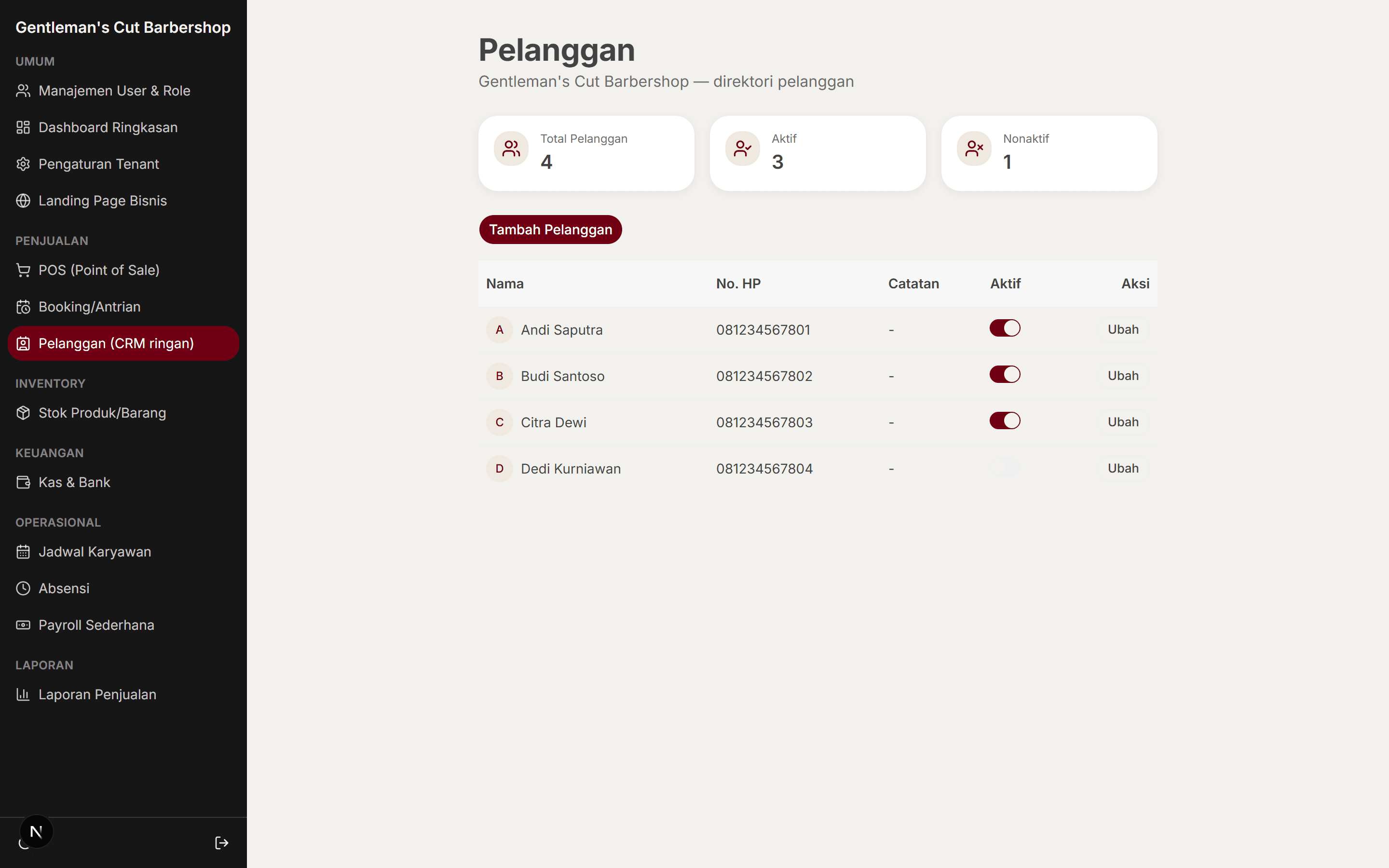
Task: Click the Payroll Sederhana banknote icon
Action: tap(23, 625)
